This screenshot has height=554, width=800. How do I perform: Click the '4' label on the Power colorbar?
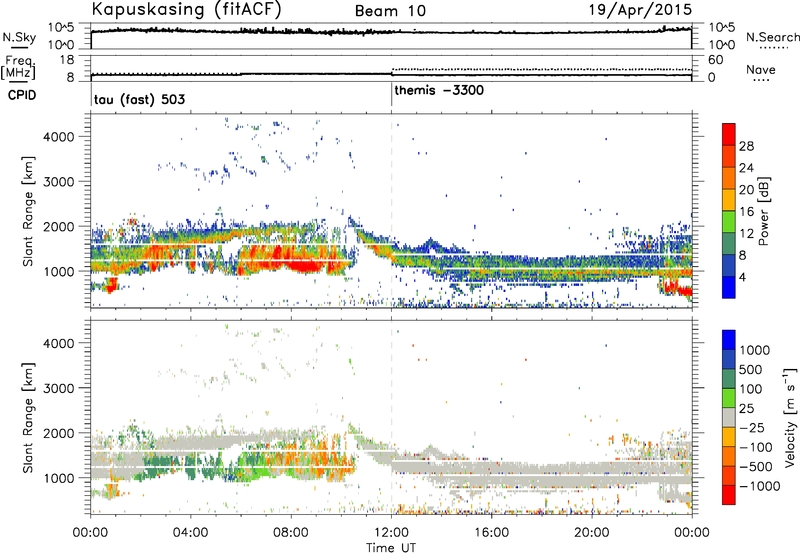742,278
